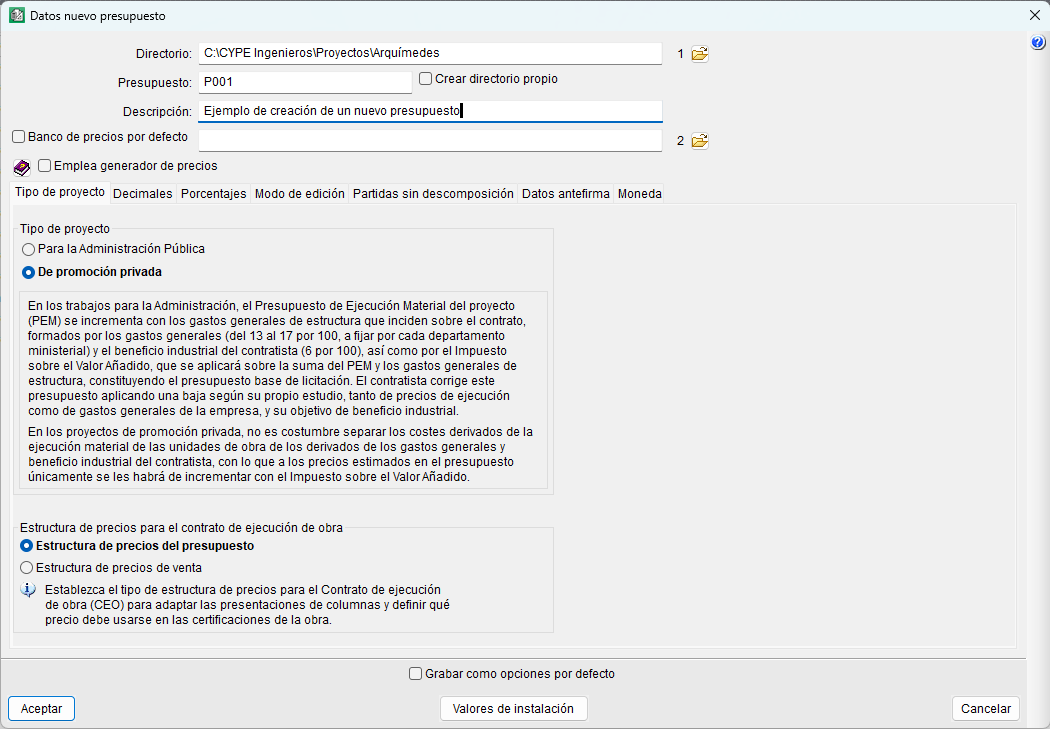
Task: Click the empty Banco de precios field
Action: point(430,141)
